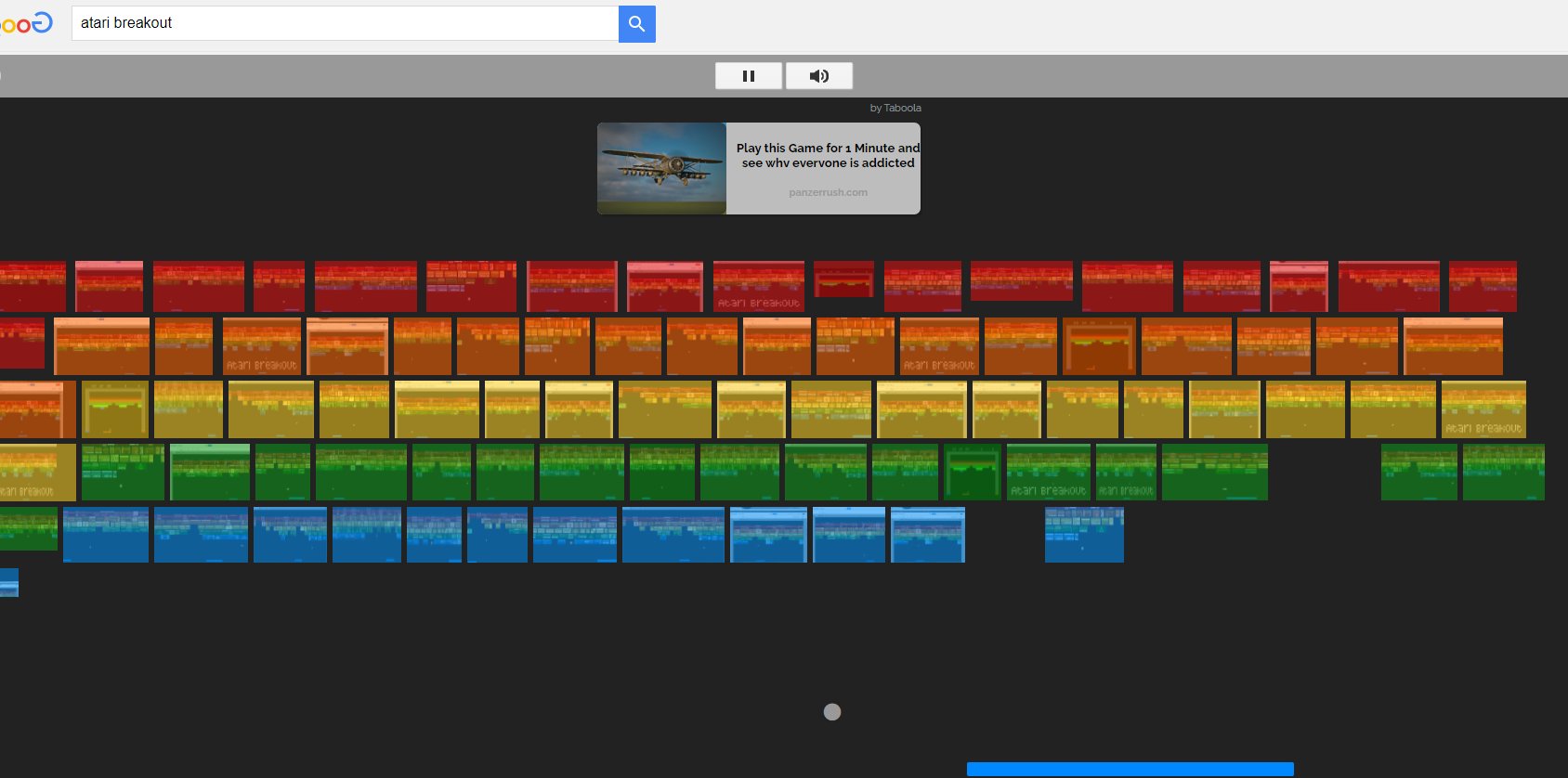Open the biplane ad thumbnail image
Screen dimensions: 1568x778
click(x=661, y=168)
